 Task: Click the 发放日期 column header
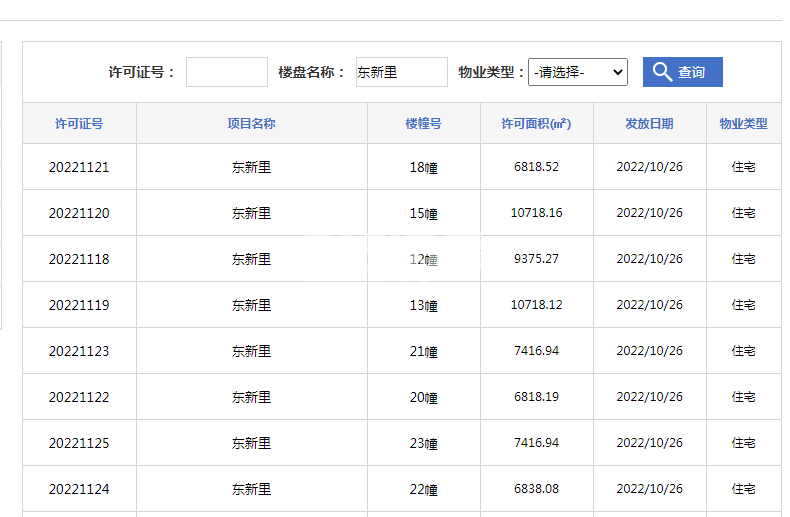click(x=649, y=123)
